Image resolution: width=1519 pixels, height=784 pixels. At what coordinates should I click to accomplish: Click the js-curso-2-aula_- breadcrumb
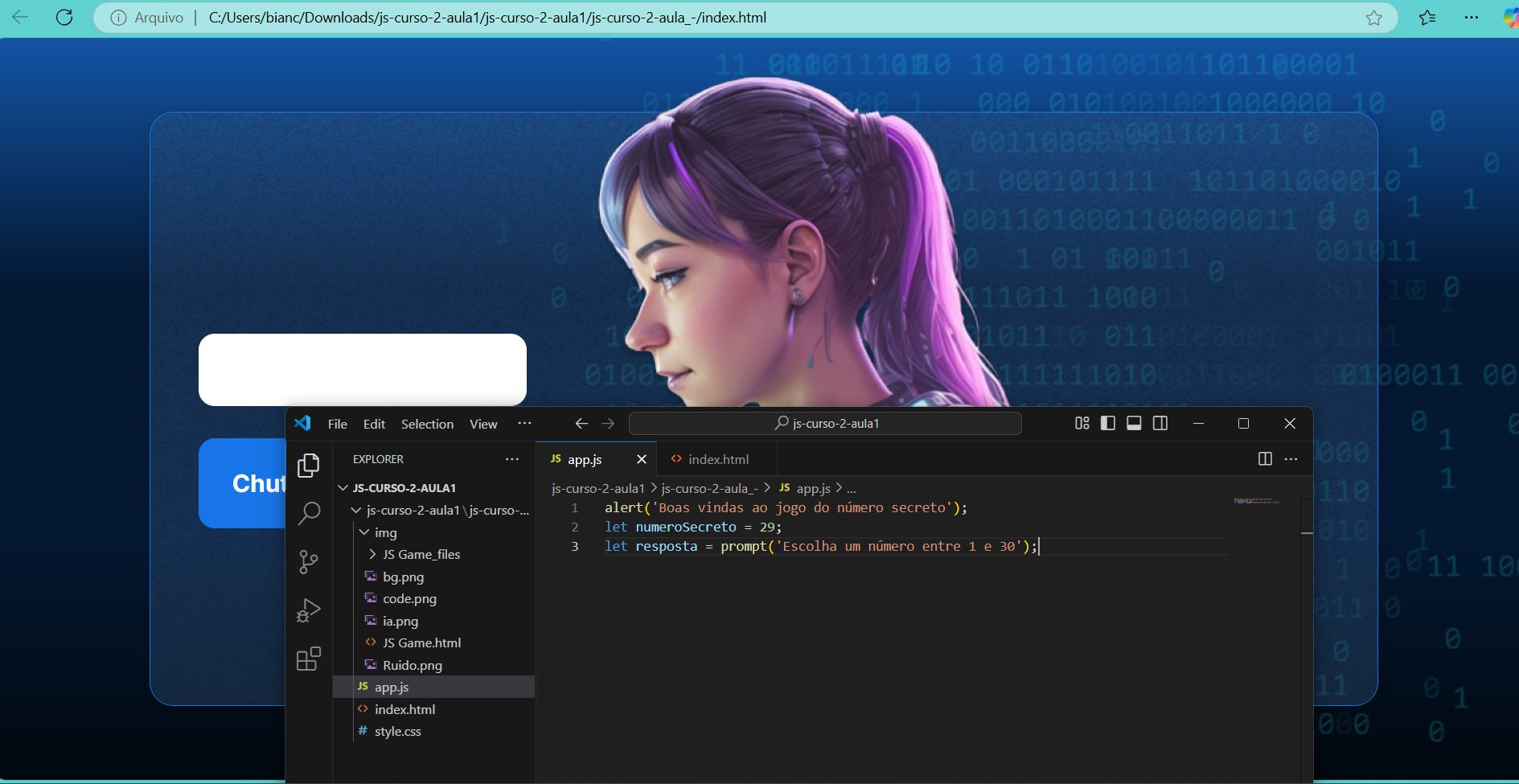[x=709, y=488]
